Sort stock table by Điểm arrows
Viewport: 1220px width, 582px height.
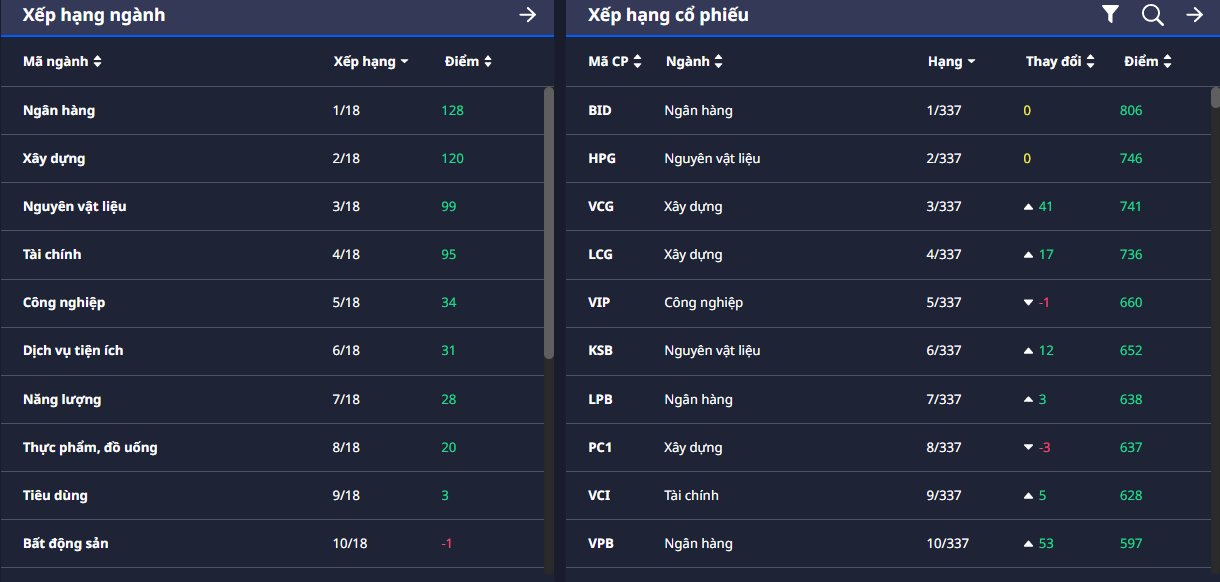pyautogui.click(x=1167, y=62)
